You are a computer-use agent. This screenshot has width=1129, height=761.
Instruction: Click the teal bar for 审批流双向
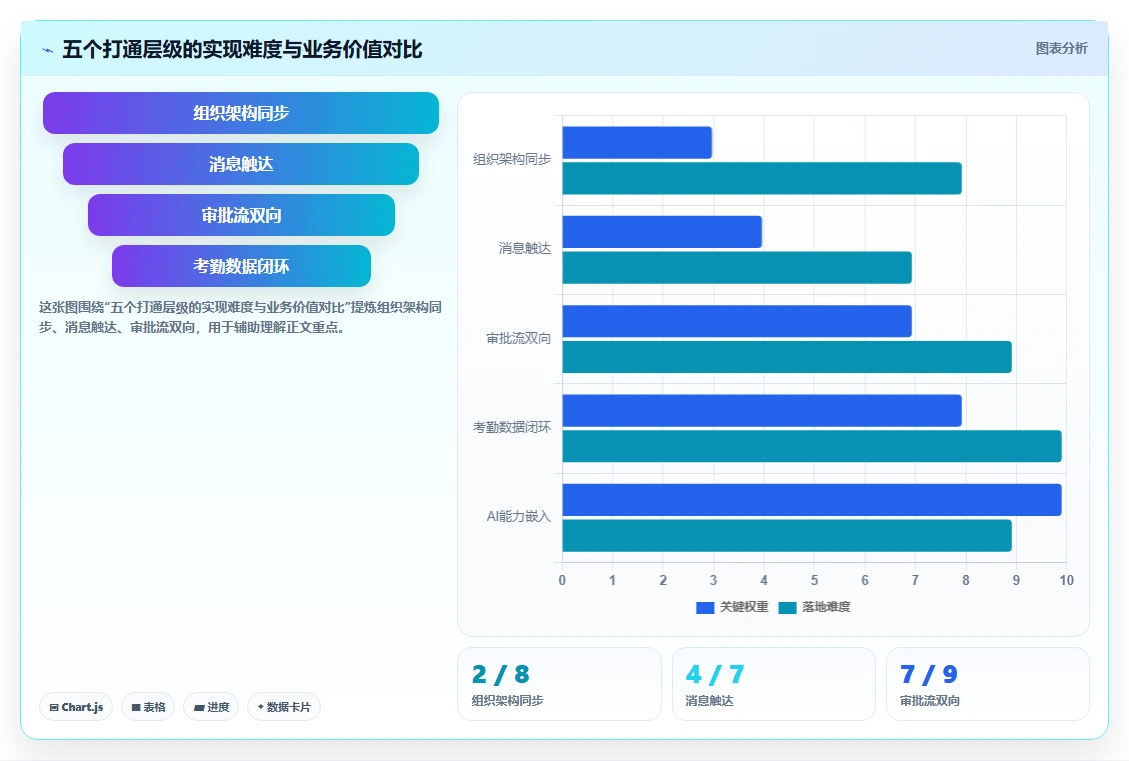coord(787,357)
